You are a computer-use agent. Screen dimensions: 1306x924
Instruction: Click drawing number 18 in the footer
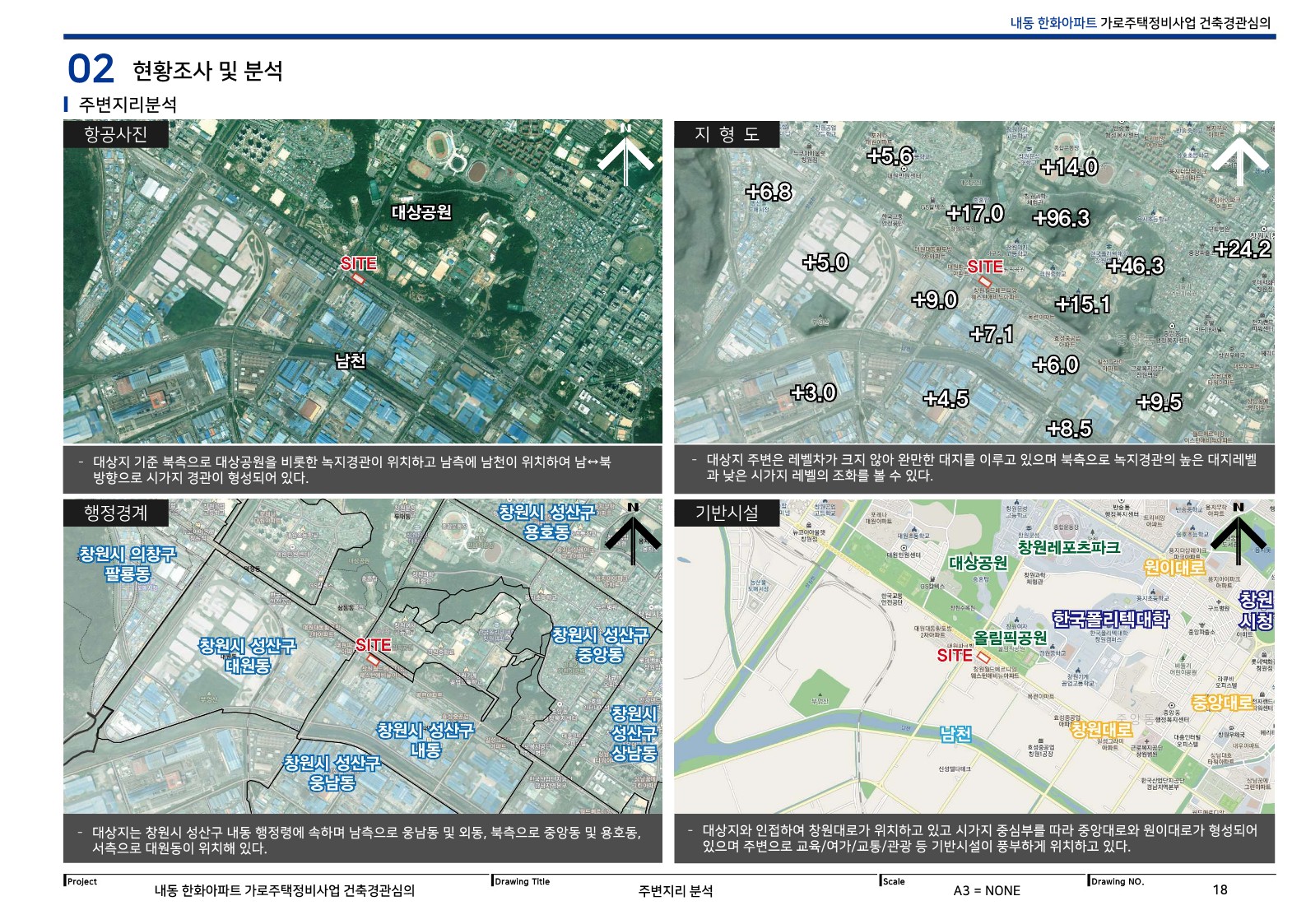[x=1220, y=889]
